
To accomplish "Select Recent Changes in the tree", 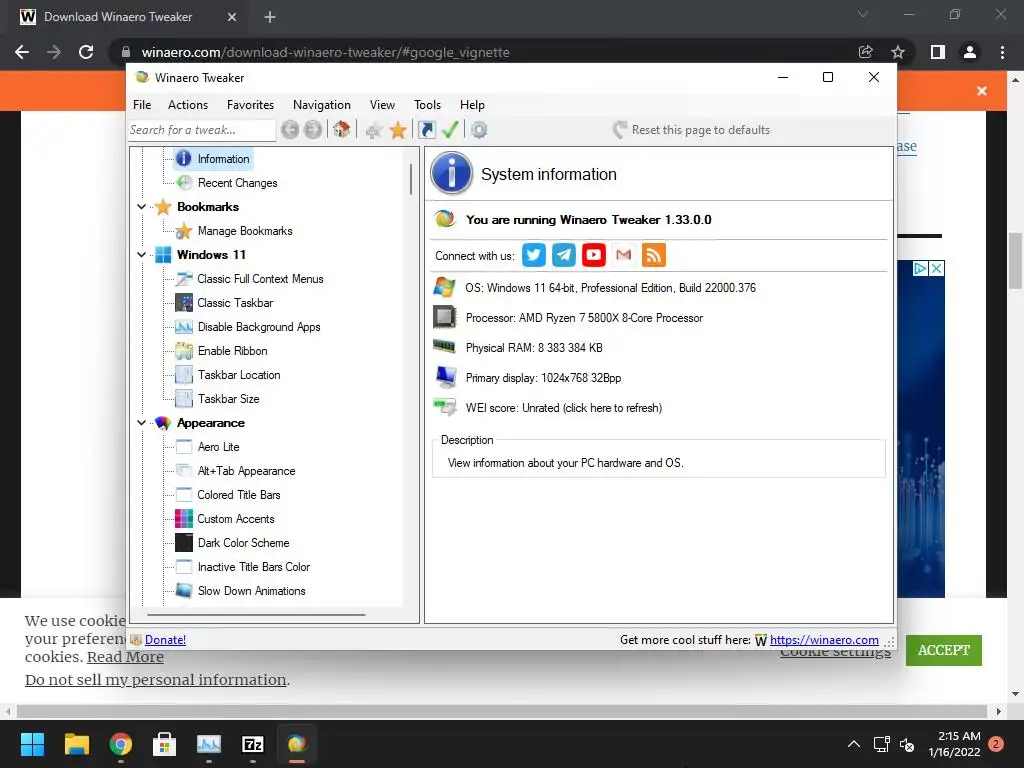I will (237, 183).
